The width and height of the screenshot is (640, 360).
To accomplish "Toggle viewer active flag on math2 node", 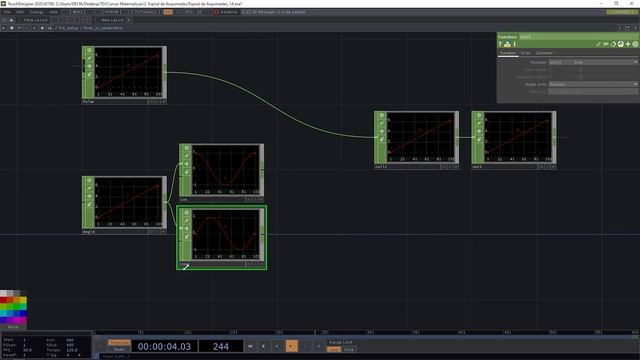I will 381,116.
